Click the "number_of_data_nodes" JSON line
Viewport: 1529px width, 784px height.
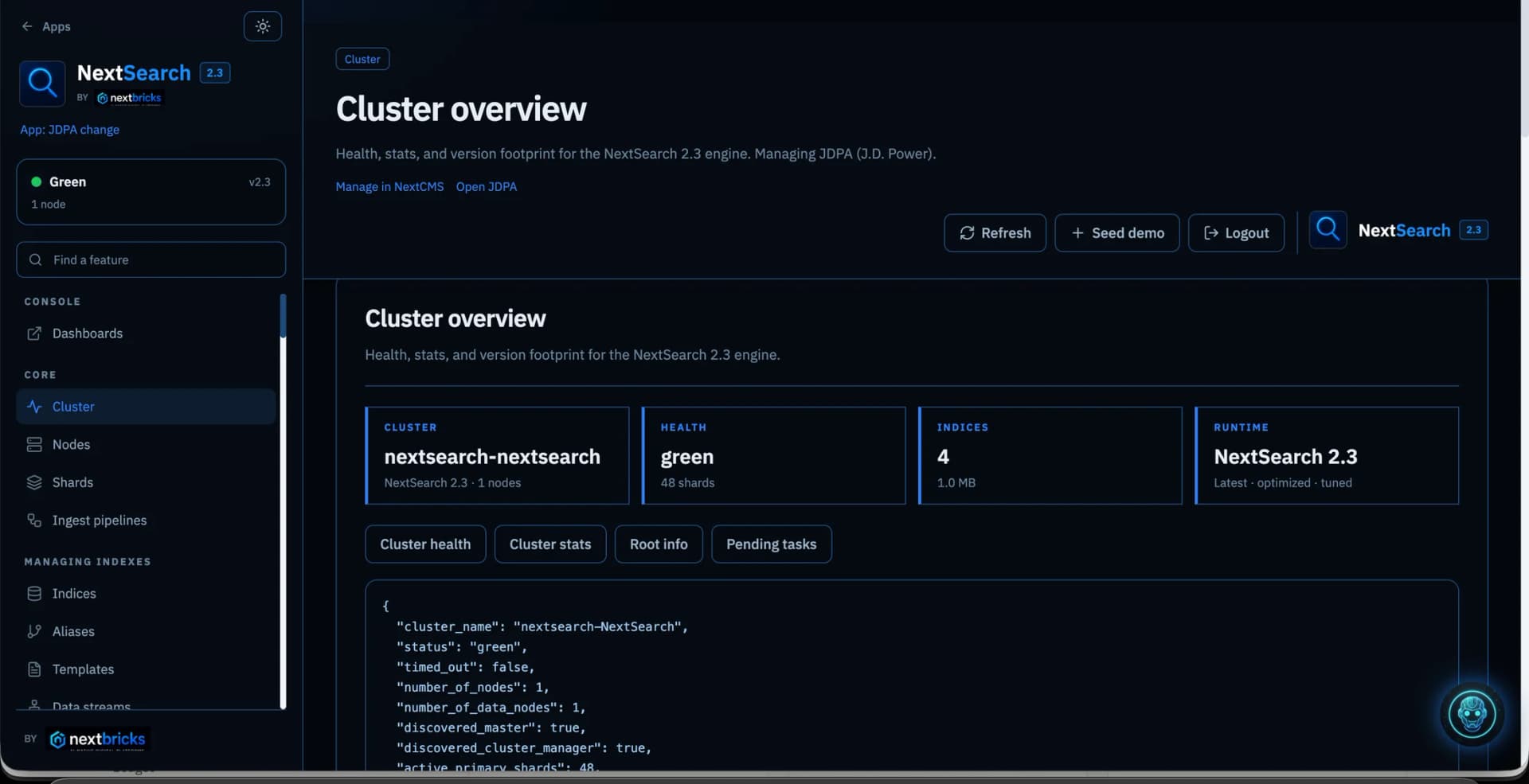tap(491, 708)
